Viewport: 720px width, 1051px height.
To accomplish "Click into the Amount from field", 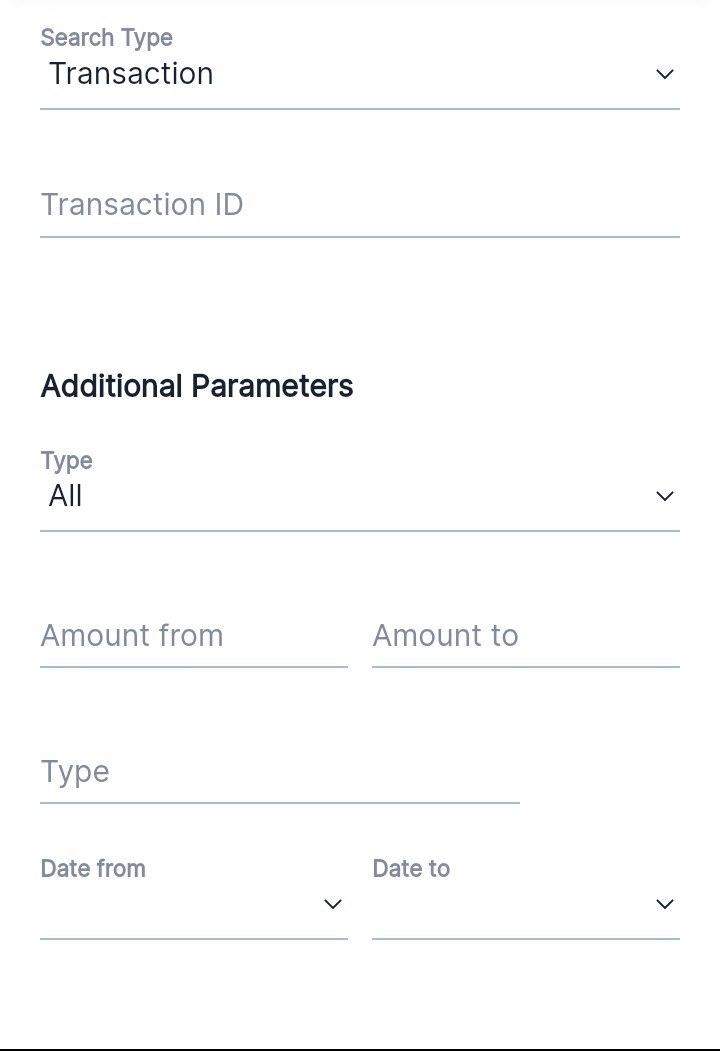I will click(x=194, y=636).
